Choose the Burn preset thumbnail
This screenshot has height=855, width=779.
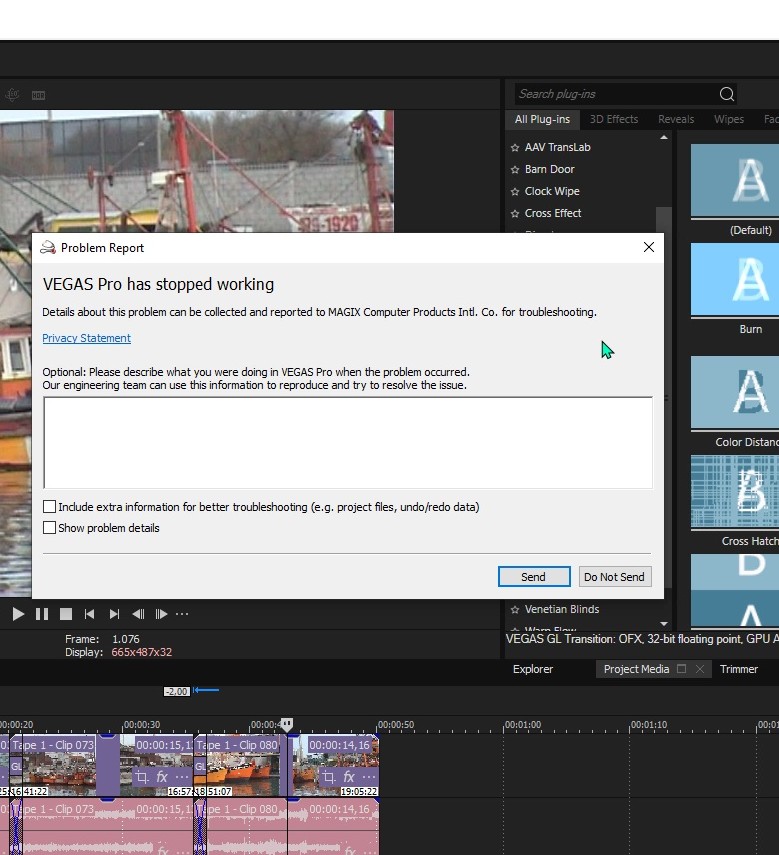[734, 280]
